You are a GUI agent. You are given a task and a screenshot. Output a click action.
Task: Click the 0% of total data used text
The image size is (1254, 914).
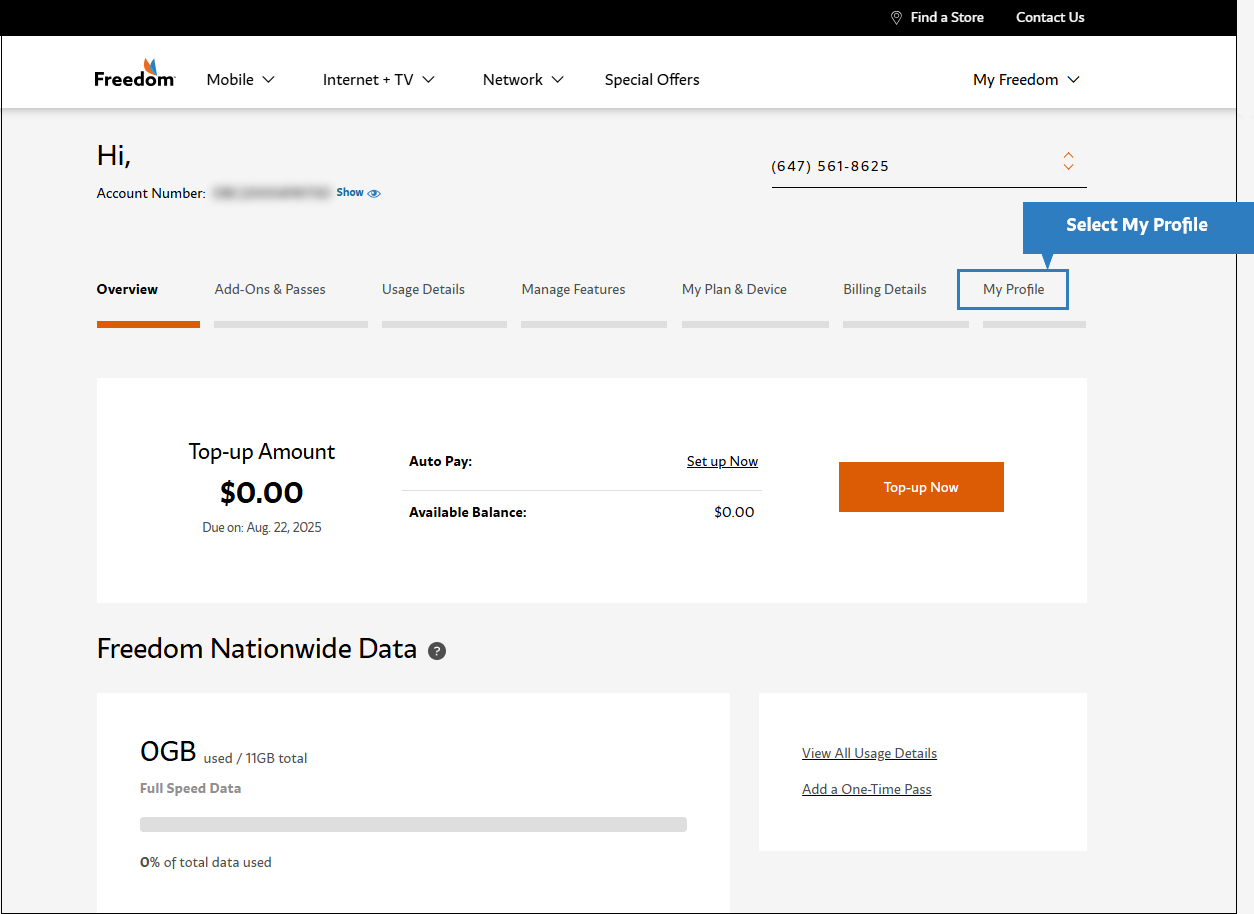pos(205,862)
